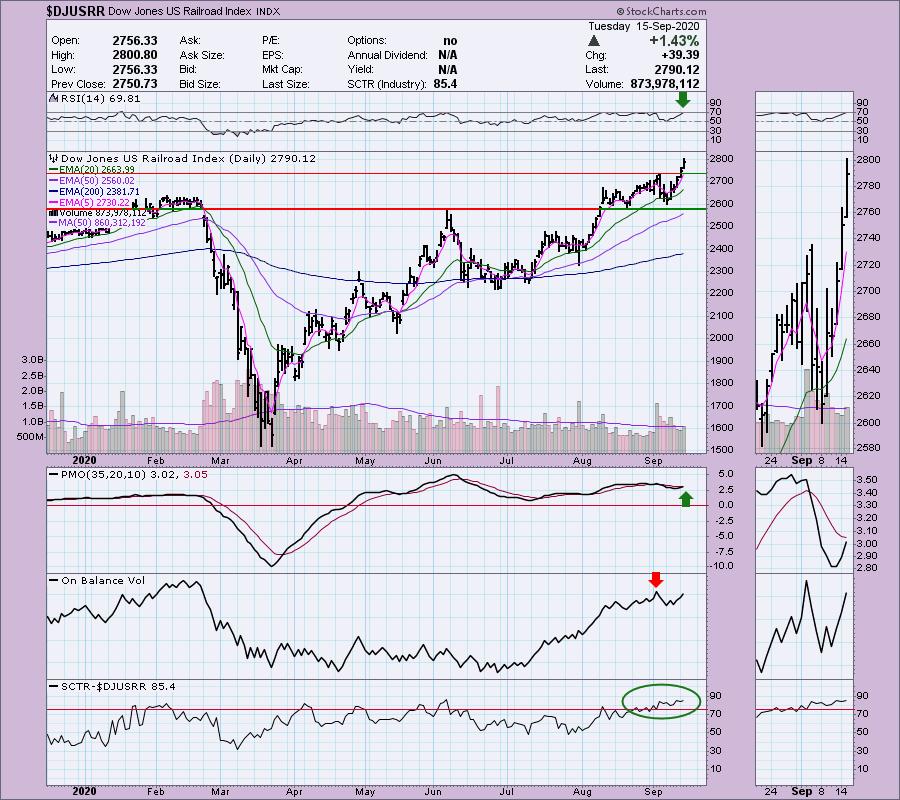Click the 500M volume axis label
The image size is (900, 800).
30,437
